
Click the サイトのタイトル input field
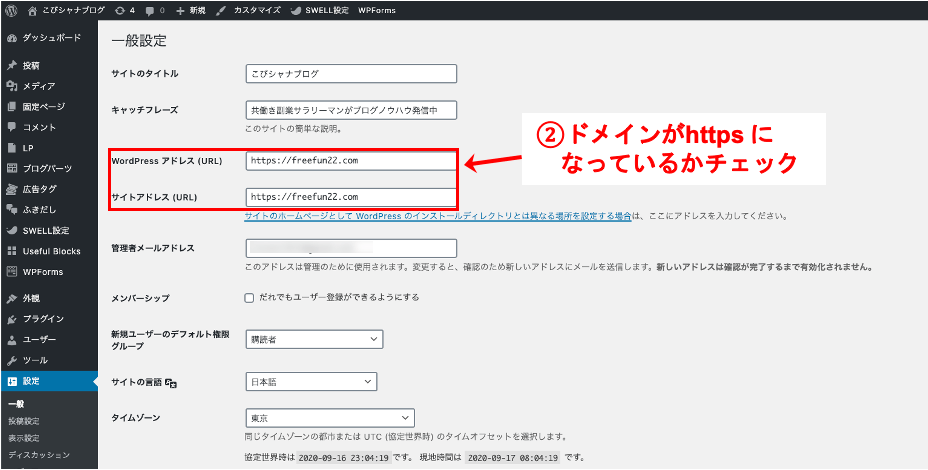click(351, 73)
